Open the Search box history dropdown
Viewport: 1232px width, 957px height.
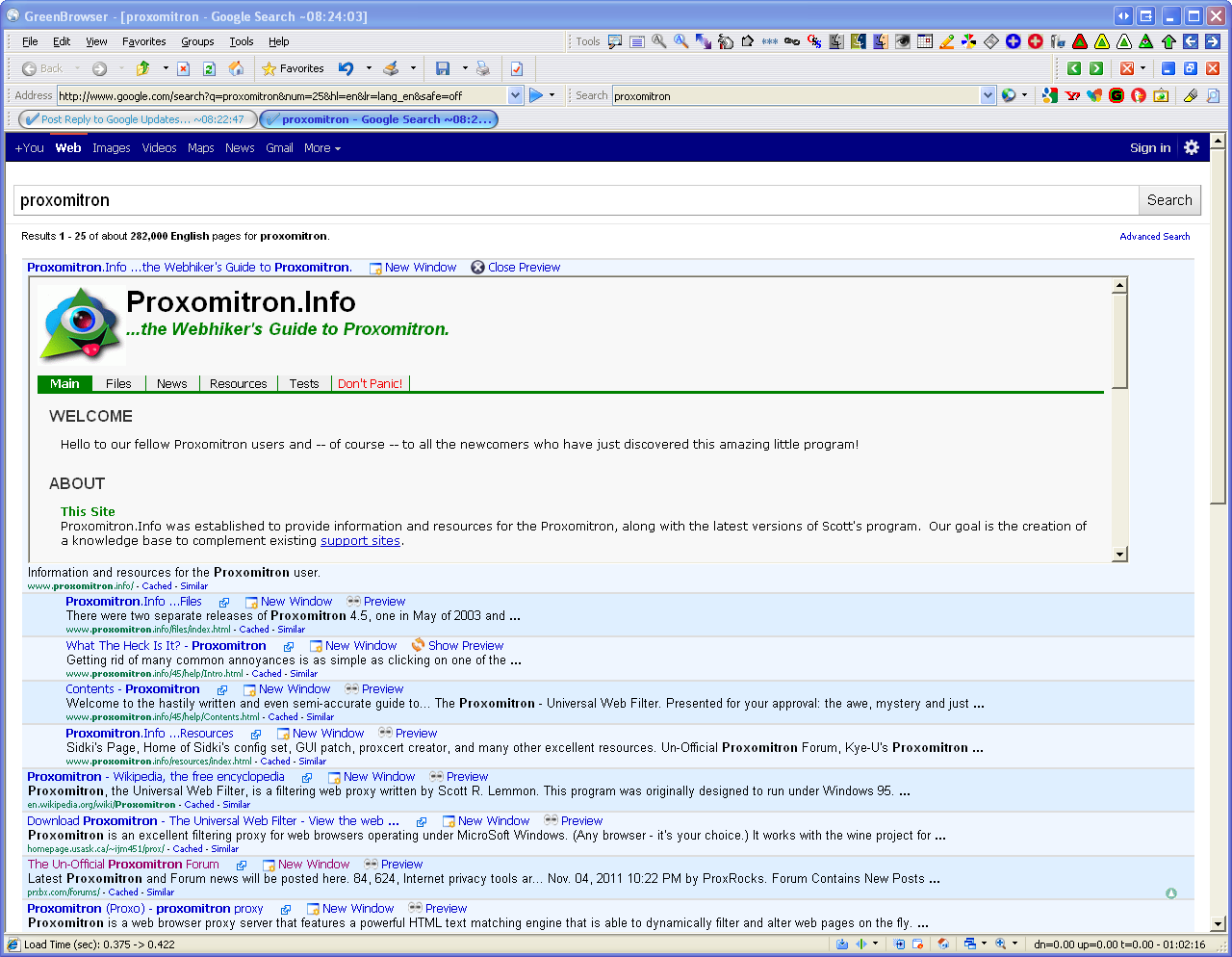click(988, 95)
